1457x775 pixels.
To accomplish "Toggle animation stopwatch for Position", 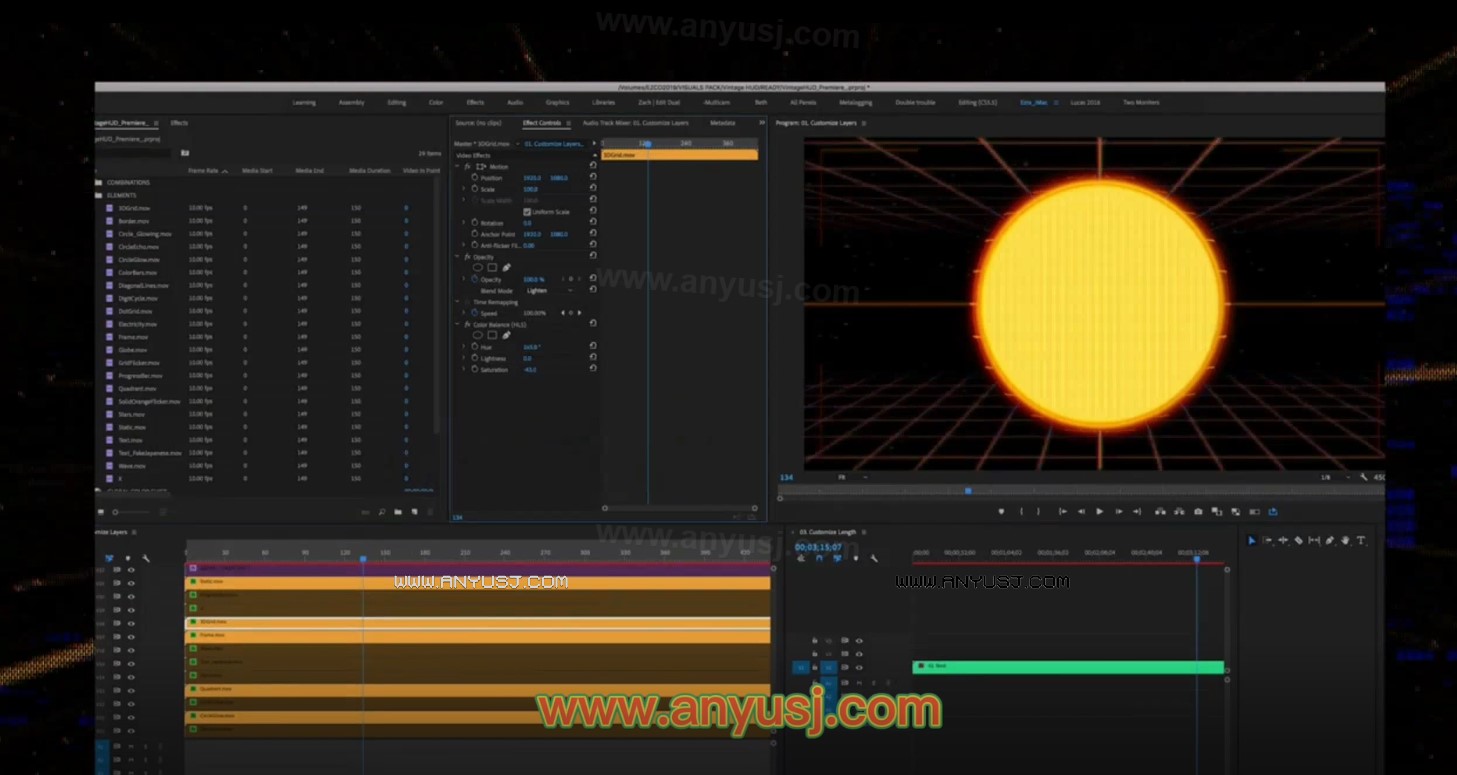I will coord(474,177).
